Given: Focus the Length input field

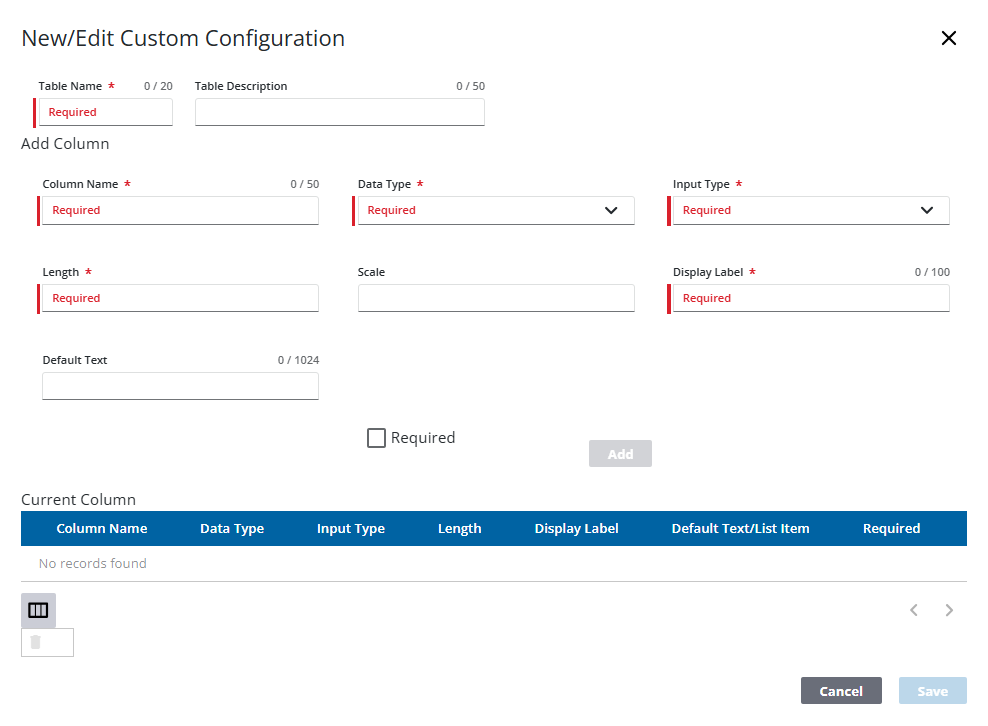Looking at the screenshot, I should coord(180,299).
